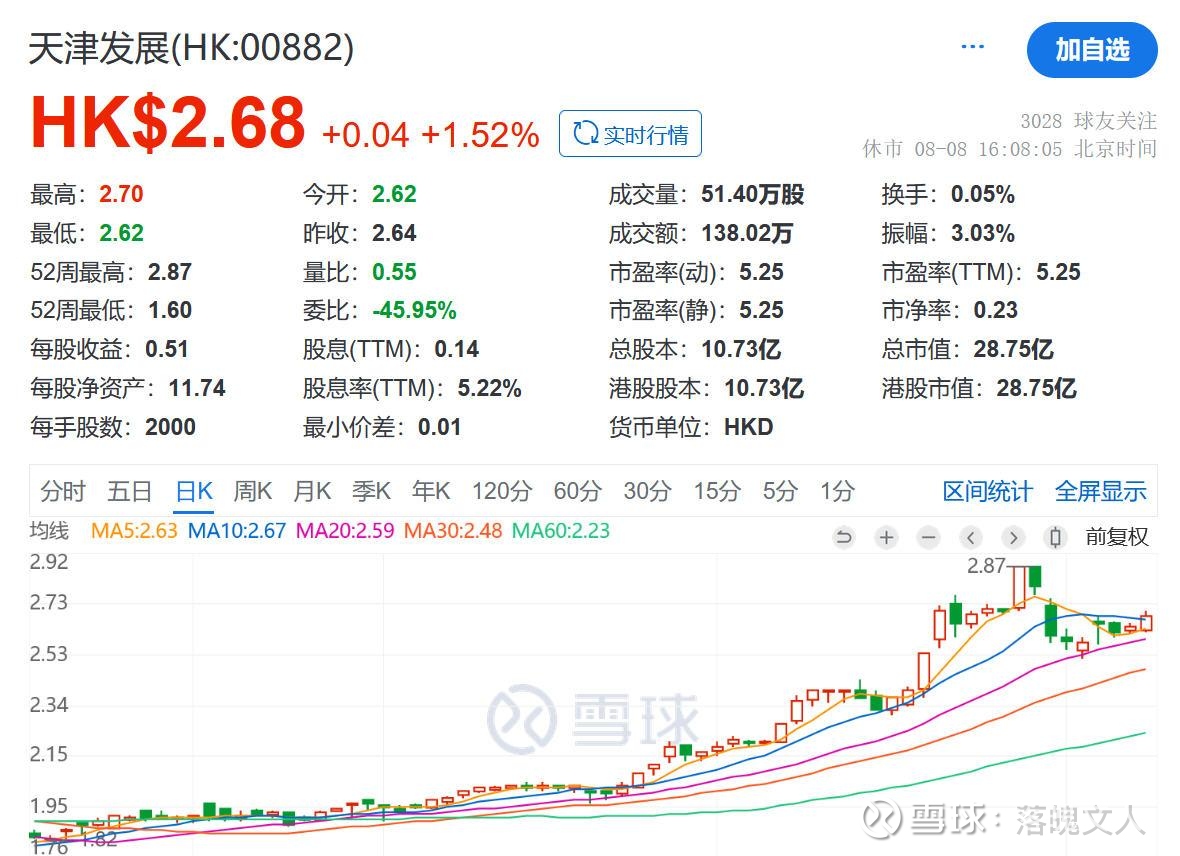
Task: Switch to 120分 interval tab
Action: 501,492
